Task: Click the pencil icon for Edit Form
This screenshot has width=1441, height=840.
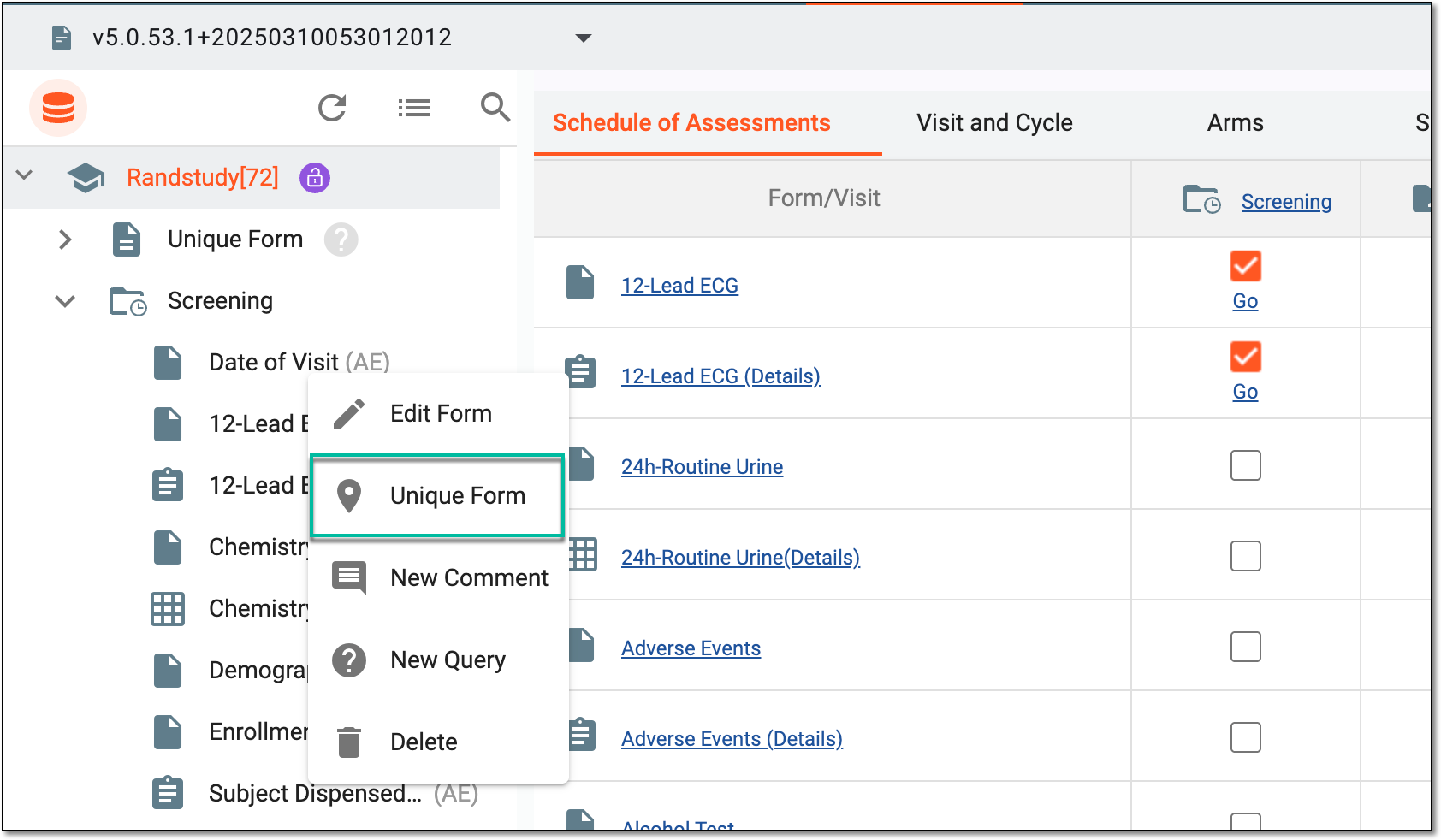Action: [x=349, y=414]
